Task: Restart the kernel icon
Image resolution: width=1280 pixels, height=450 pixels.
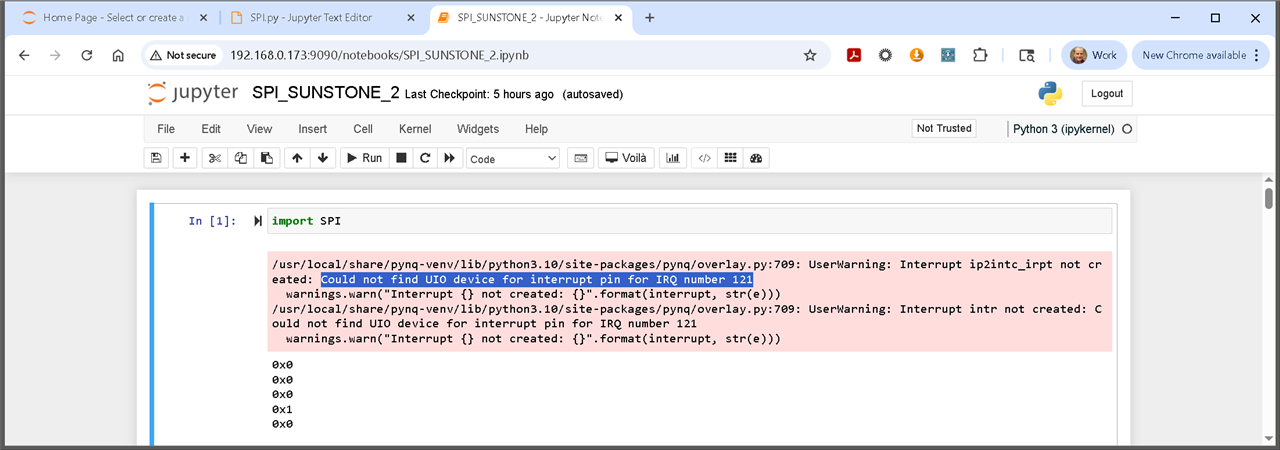Action: (x=425, y=158)
